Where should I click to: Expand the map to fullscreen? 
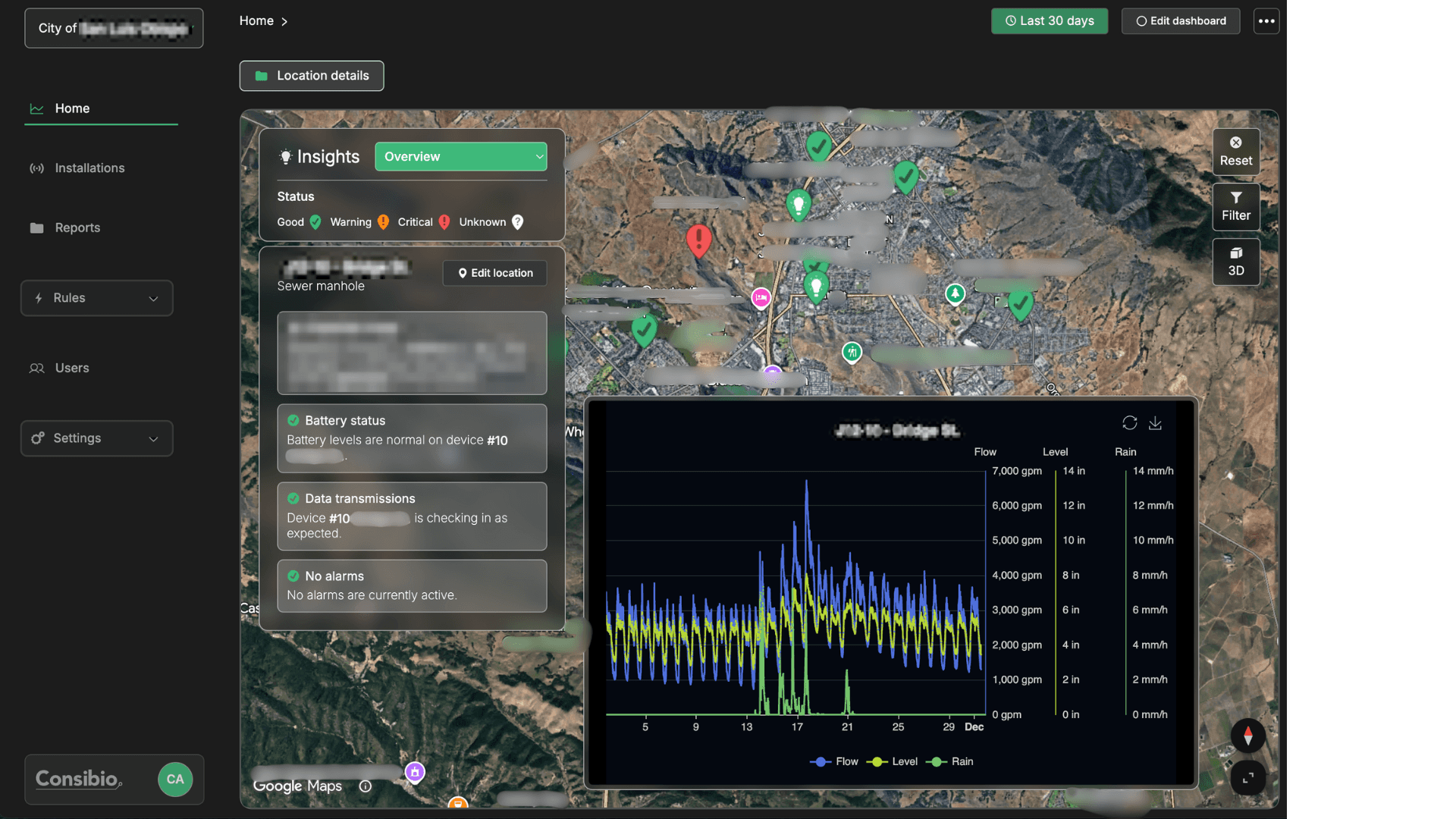click(x=1247, y=777)
